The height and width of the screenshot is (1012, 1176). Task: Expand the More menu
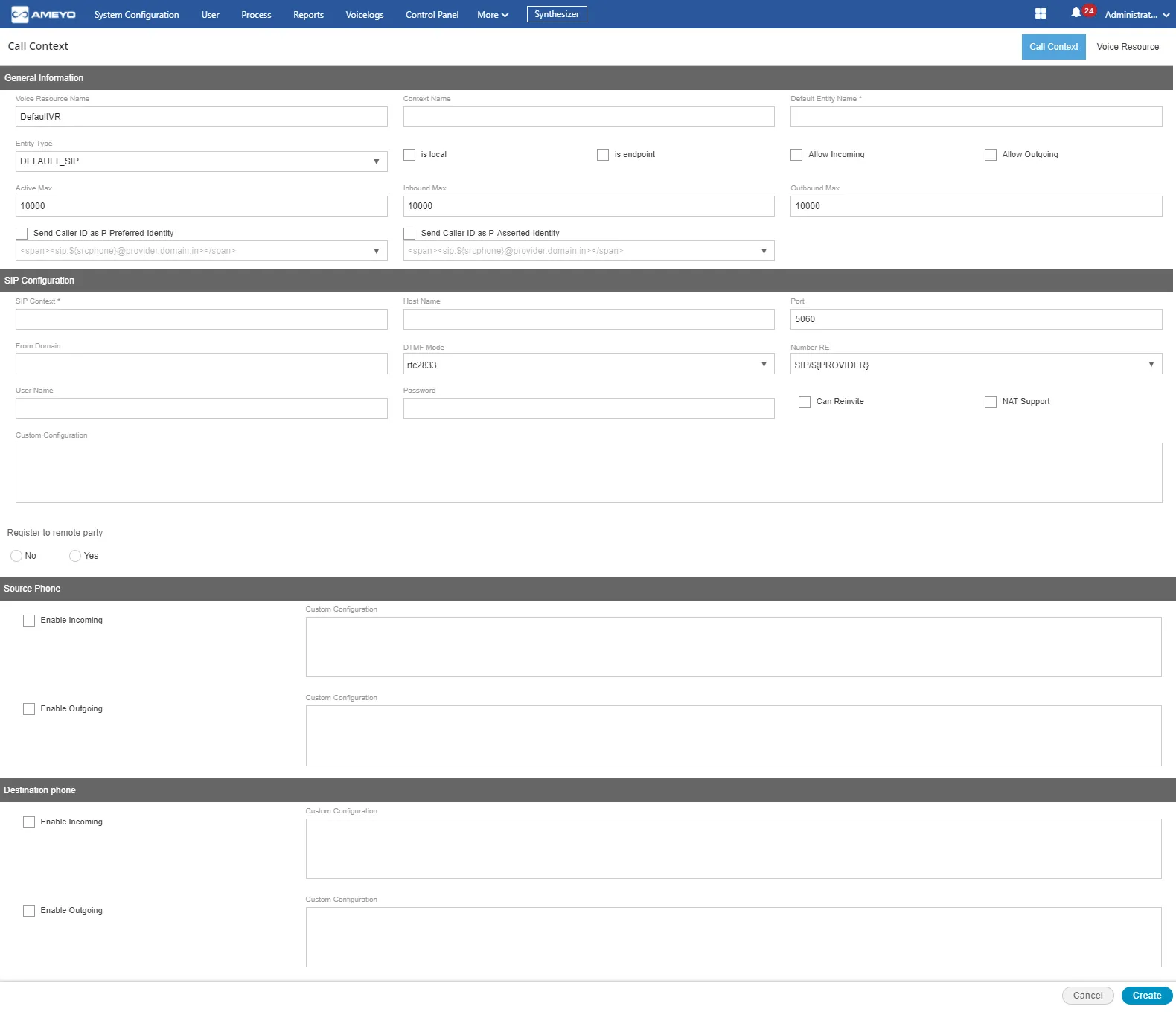pyautogui.click(x=493, y=15)
